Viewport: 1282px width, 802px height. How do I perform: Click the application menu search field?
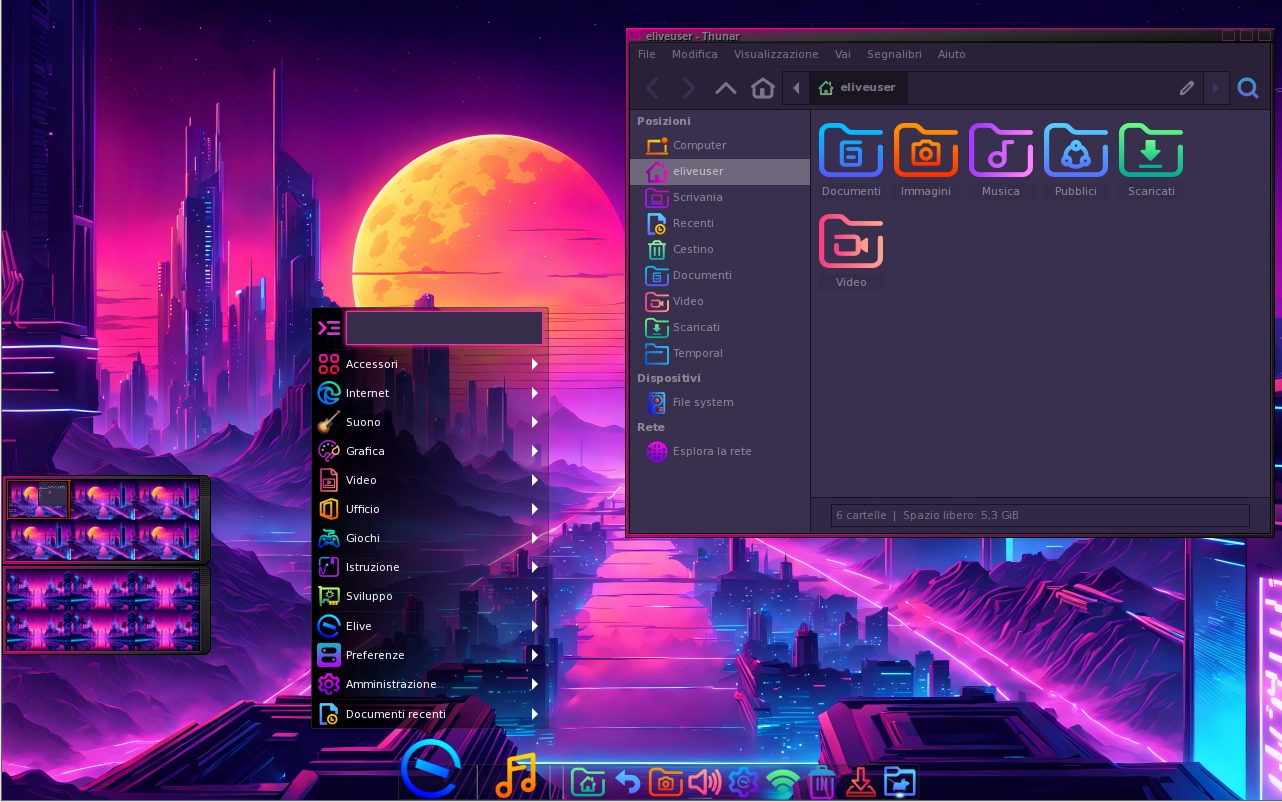[444, 328]
